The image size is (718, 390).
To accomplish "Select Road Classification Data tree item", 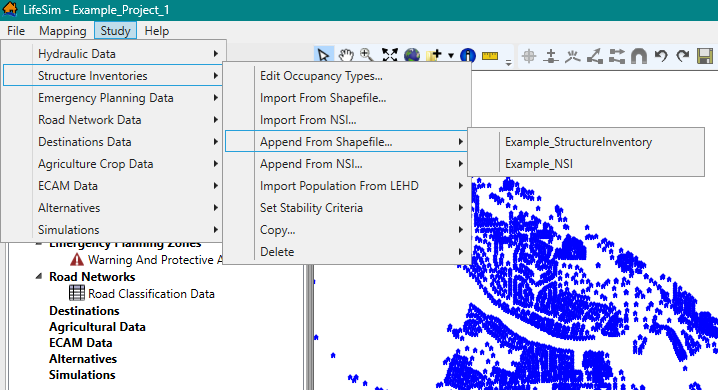I will click(x=151, y=293).
